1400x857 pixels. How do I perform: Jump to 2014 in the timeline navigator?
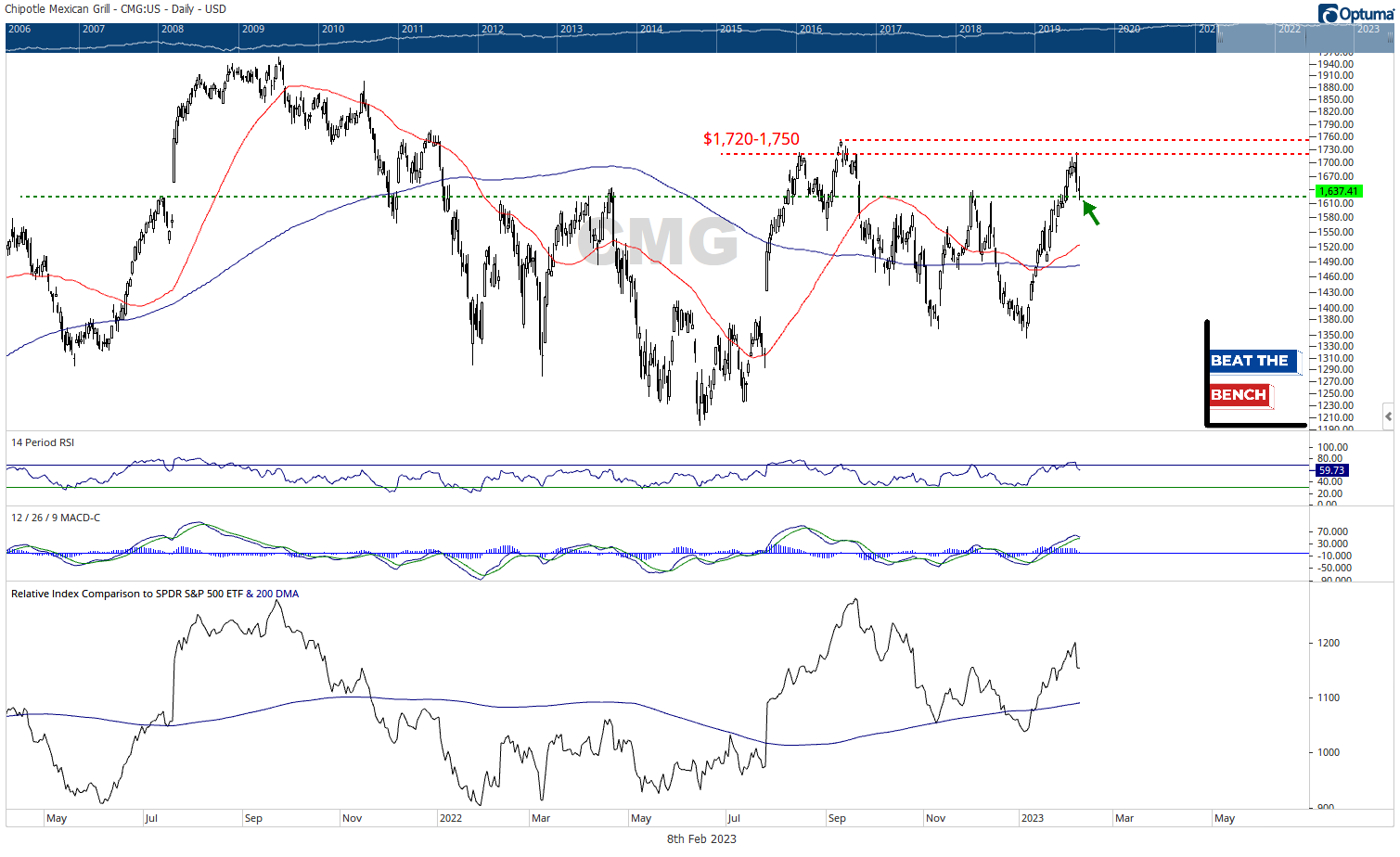651,30
